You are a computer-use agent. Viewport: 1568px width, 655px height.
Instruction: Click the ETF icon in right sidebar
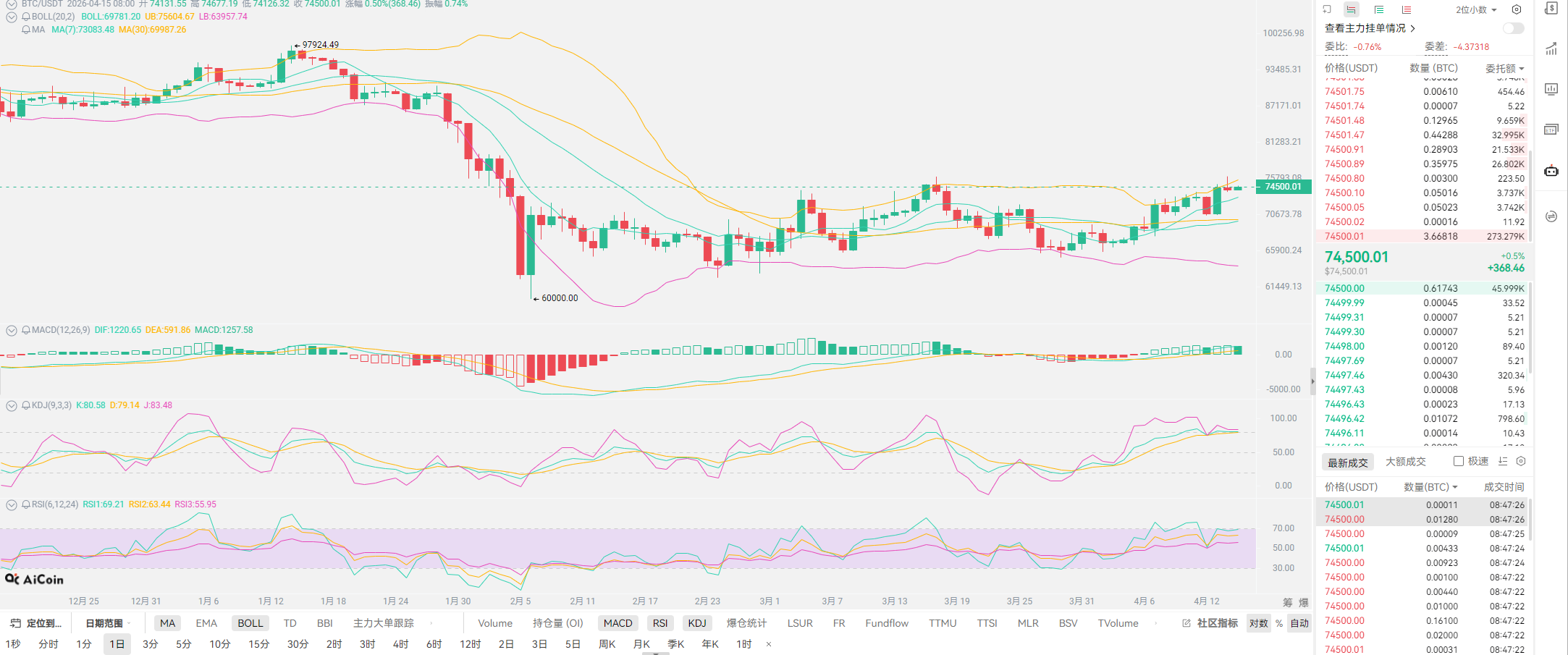point(1551,130)
